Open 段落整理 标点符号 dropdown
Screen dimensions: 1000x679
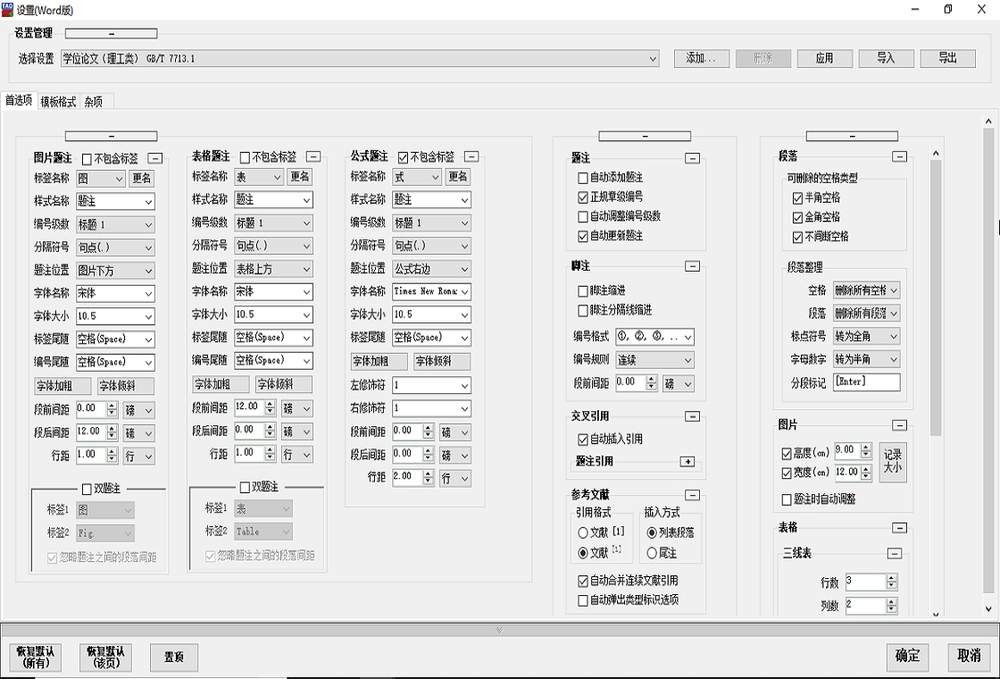(x=867, y=337)
